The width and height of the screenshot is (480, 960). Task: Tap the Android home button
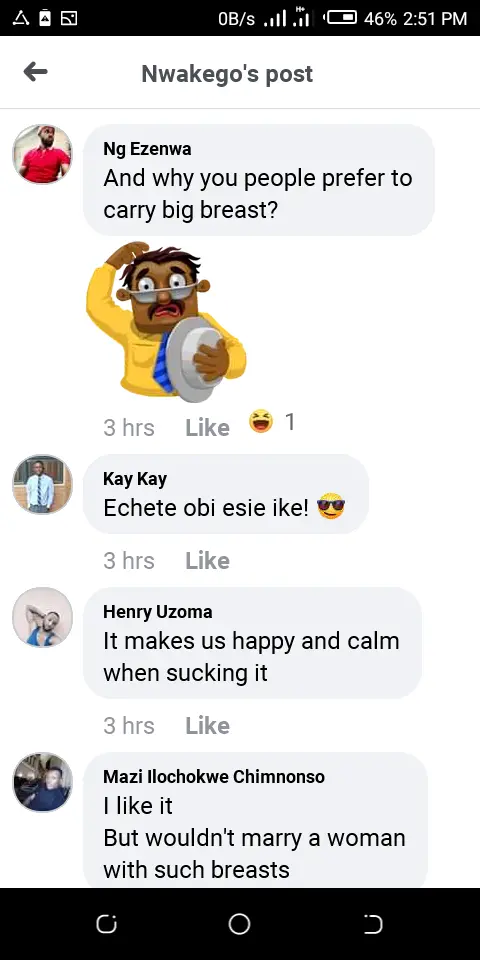click(239, 924)
